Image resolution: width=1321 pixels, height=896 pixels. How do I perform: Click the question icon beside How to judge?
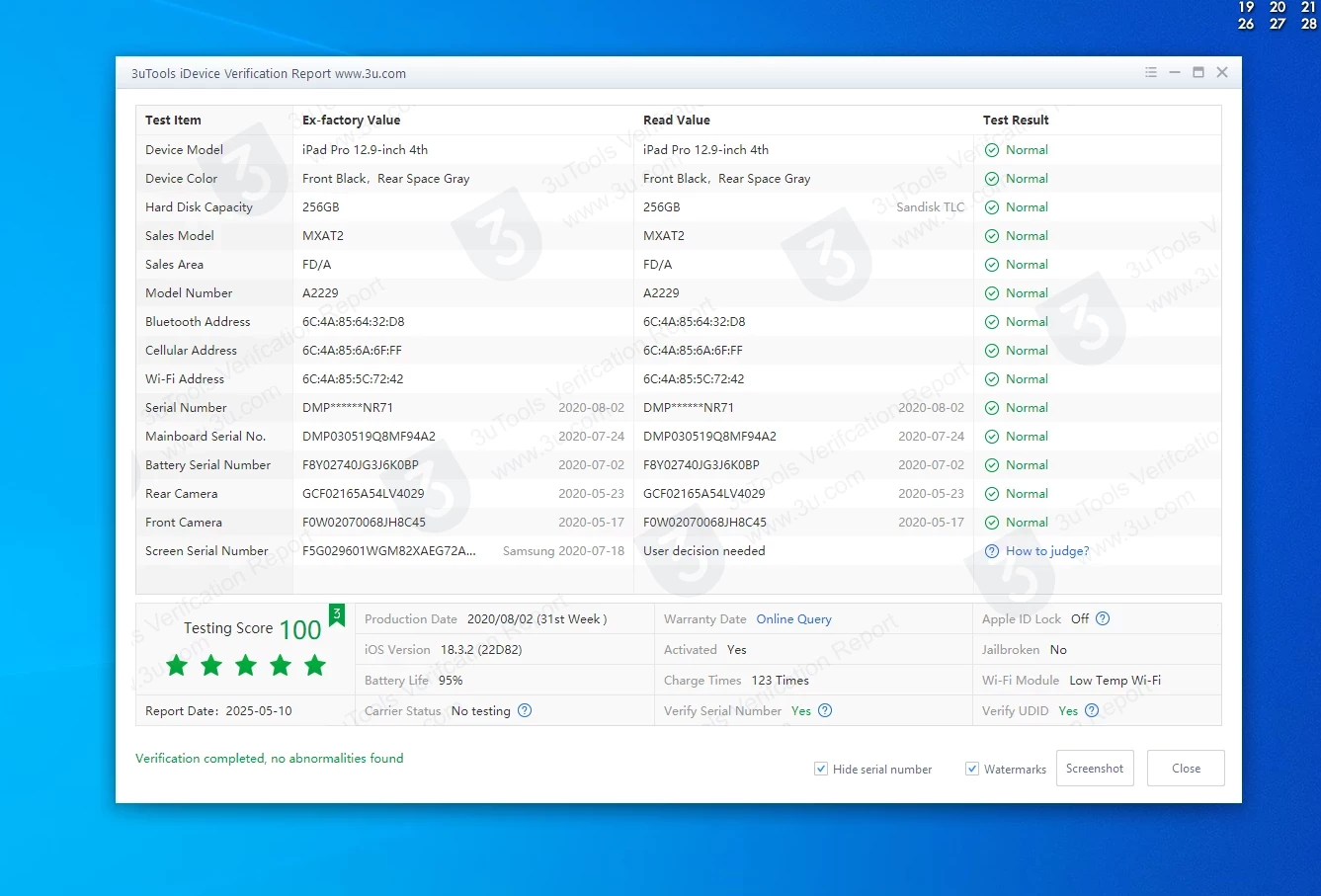(x=992, y=551)
